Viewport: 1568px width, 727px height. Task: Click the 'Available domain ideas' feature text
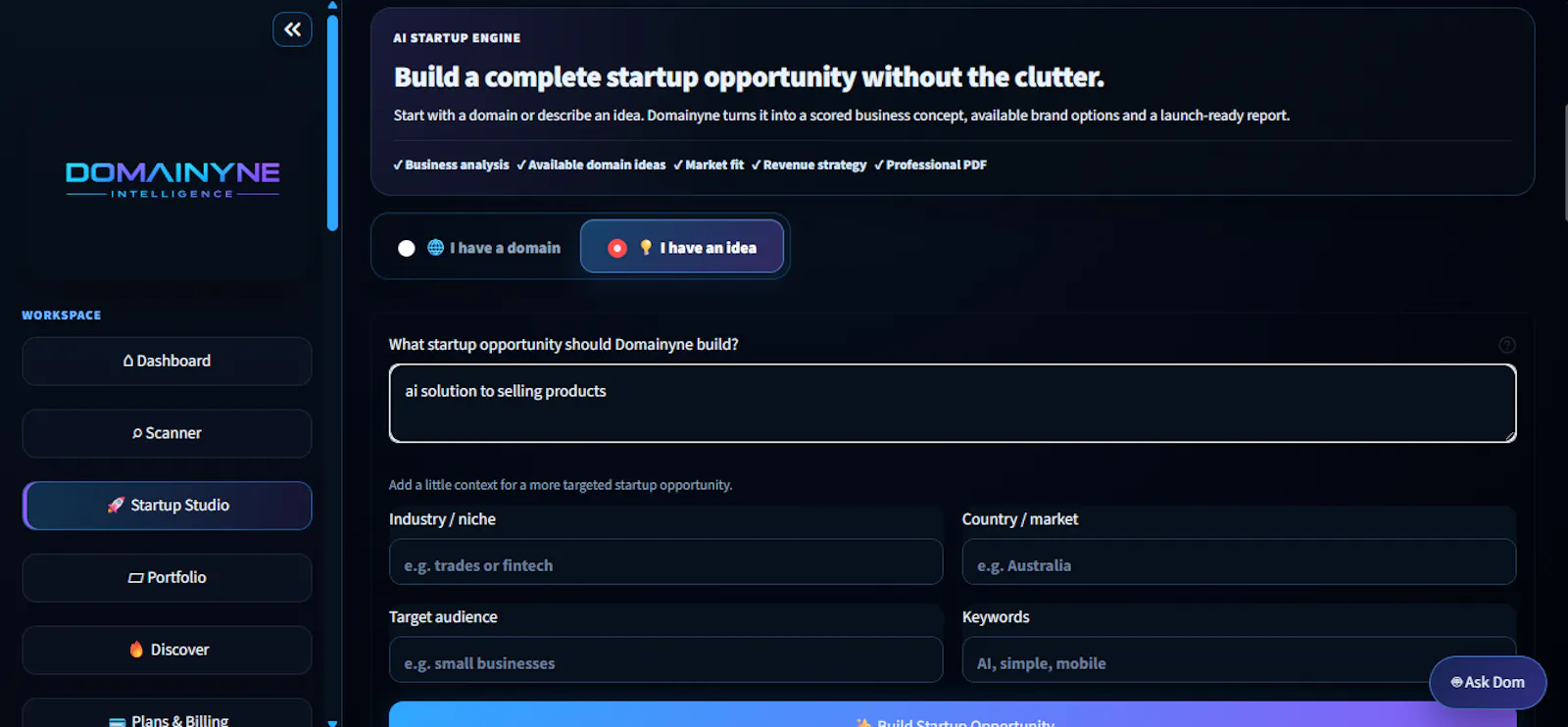tap(597, 165)
